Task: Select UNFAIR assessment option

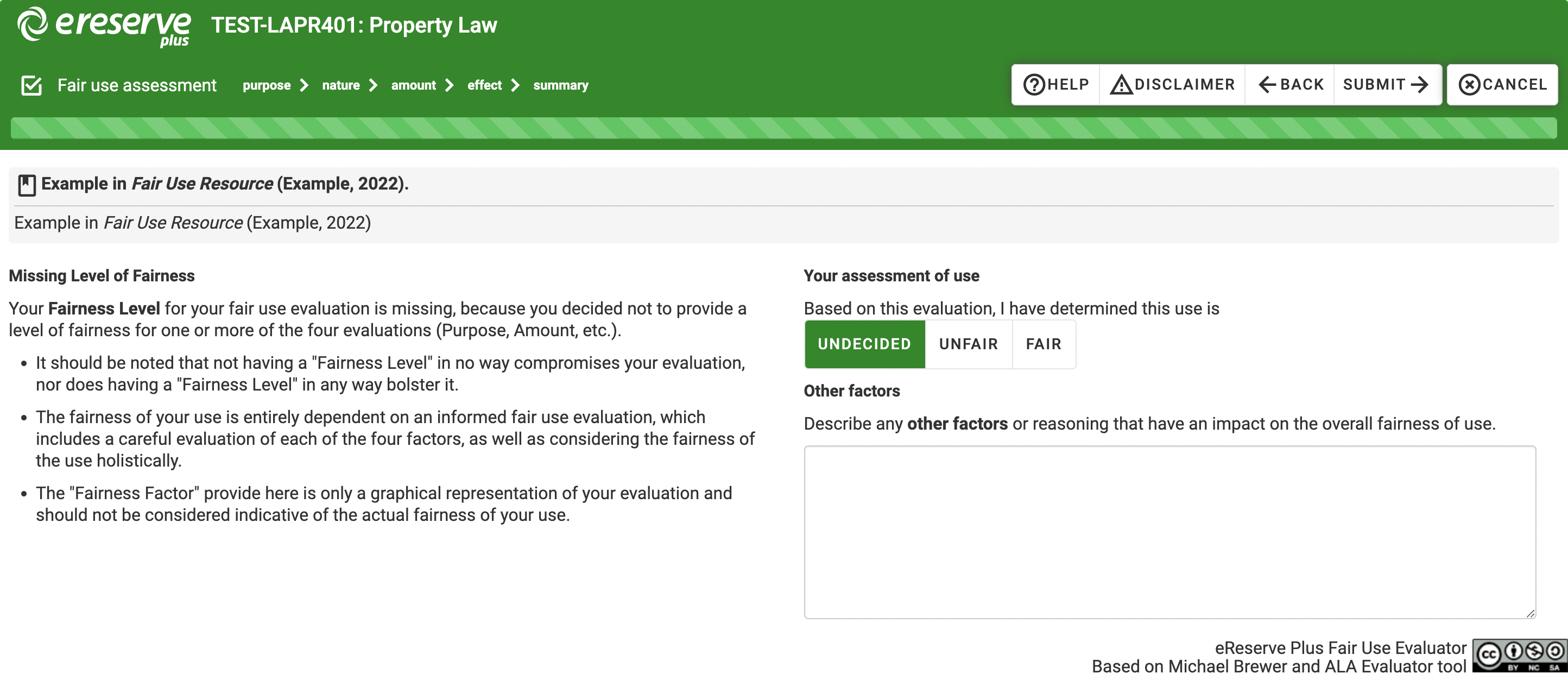Action: tap(968, 344)
